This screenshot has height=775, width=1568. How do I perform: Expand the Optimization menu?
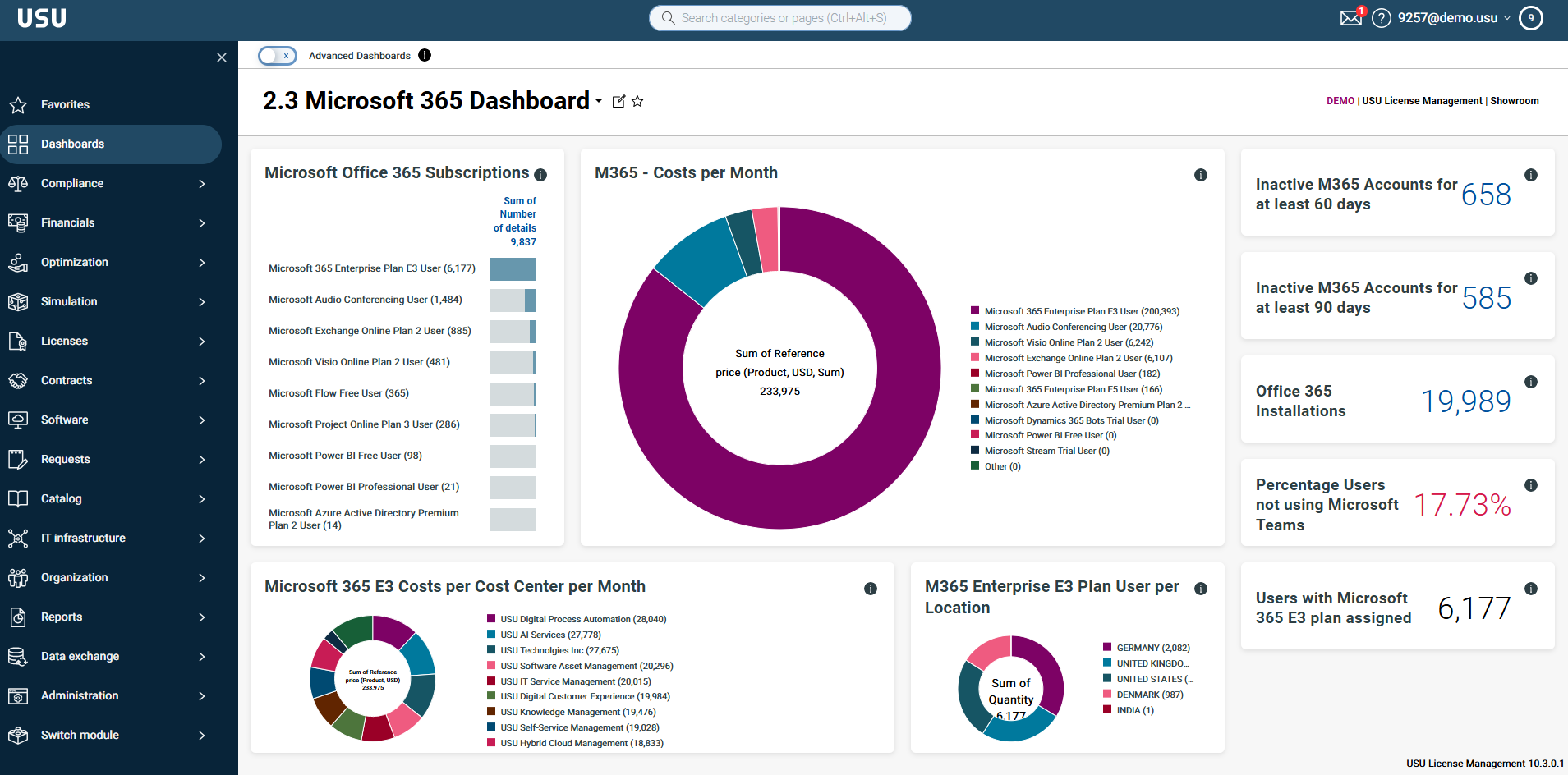click(x=111, y=262)
